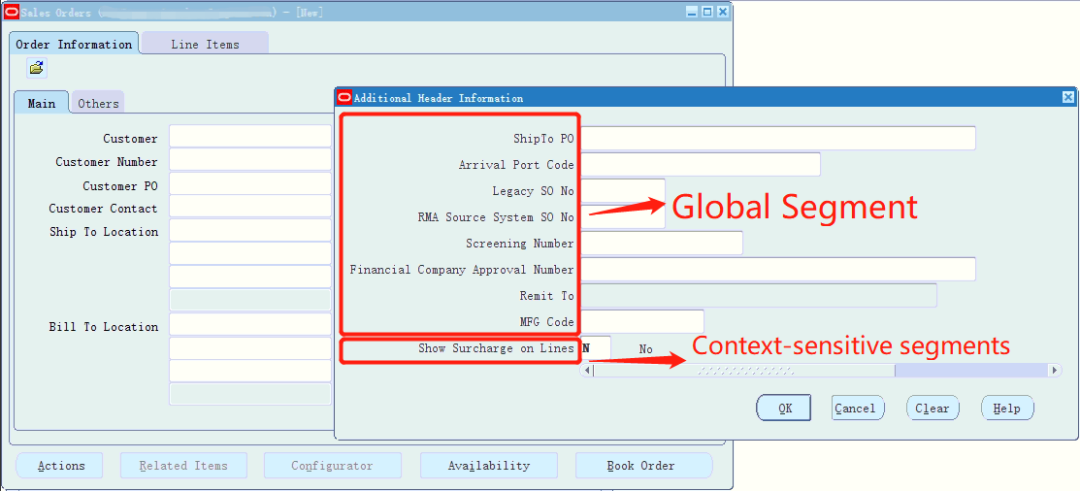Open Help from the dialog
Viewport: 1080px width, 491px height.
[x=1007, y=408]
